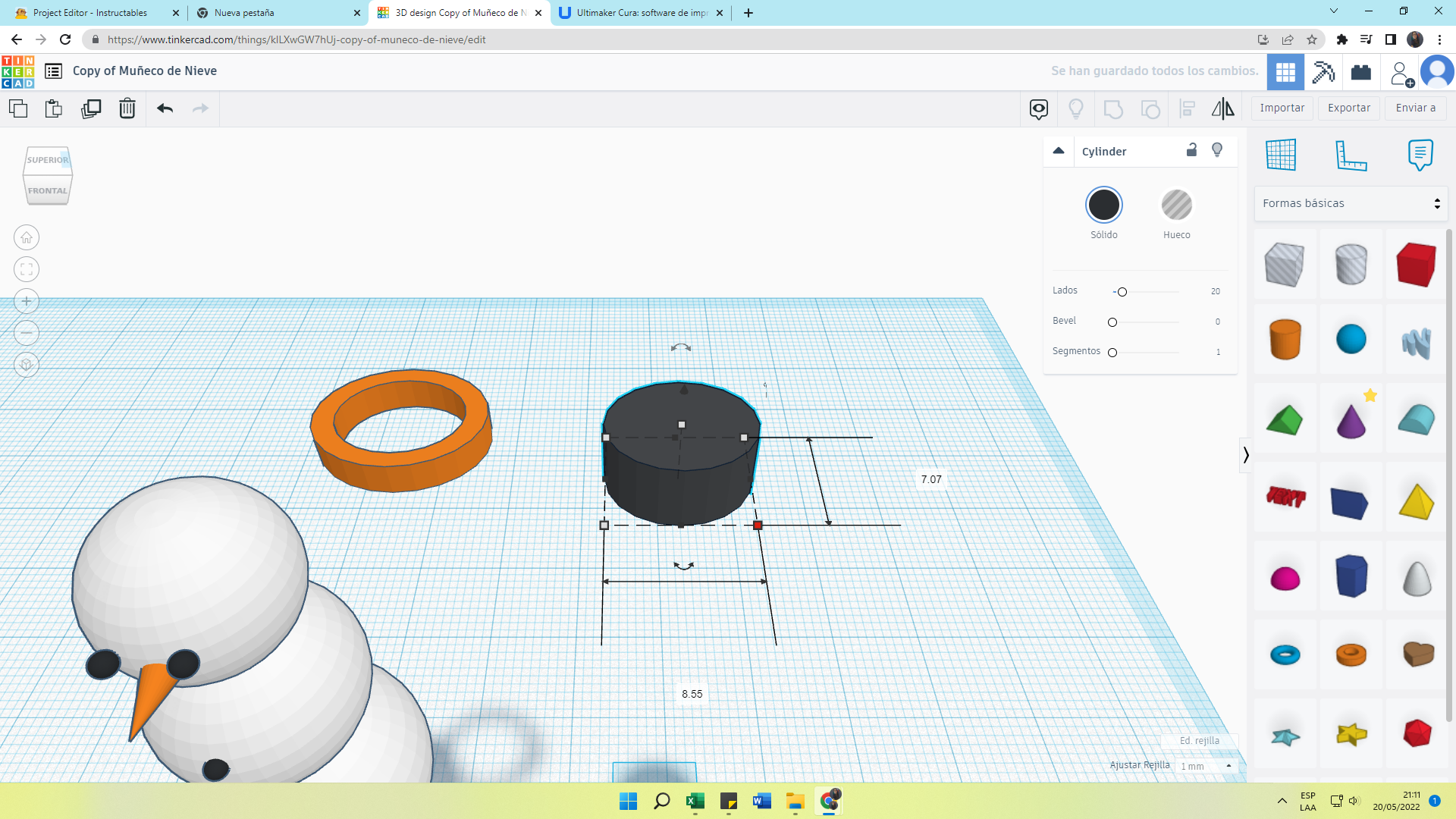Open the view notes eye icon
Image resolution: width=1456 pixels, height=819 pixels.
[1039, 109]
